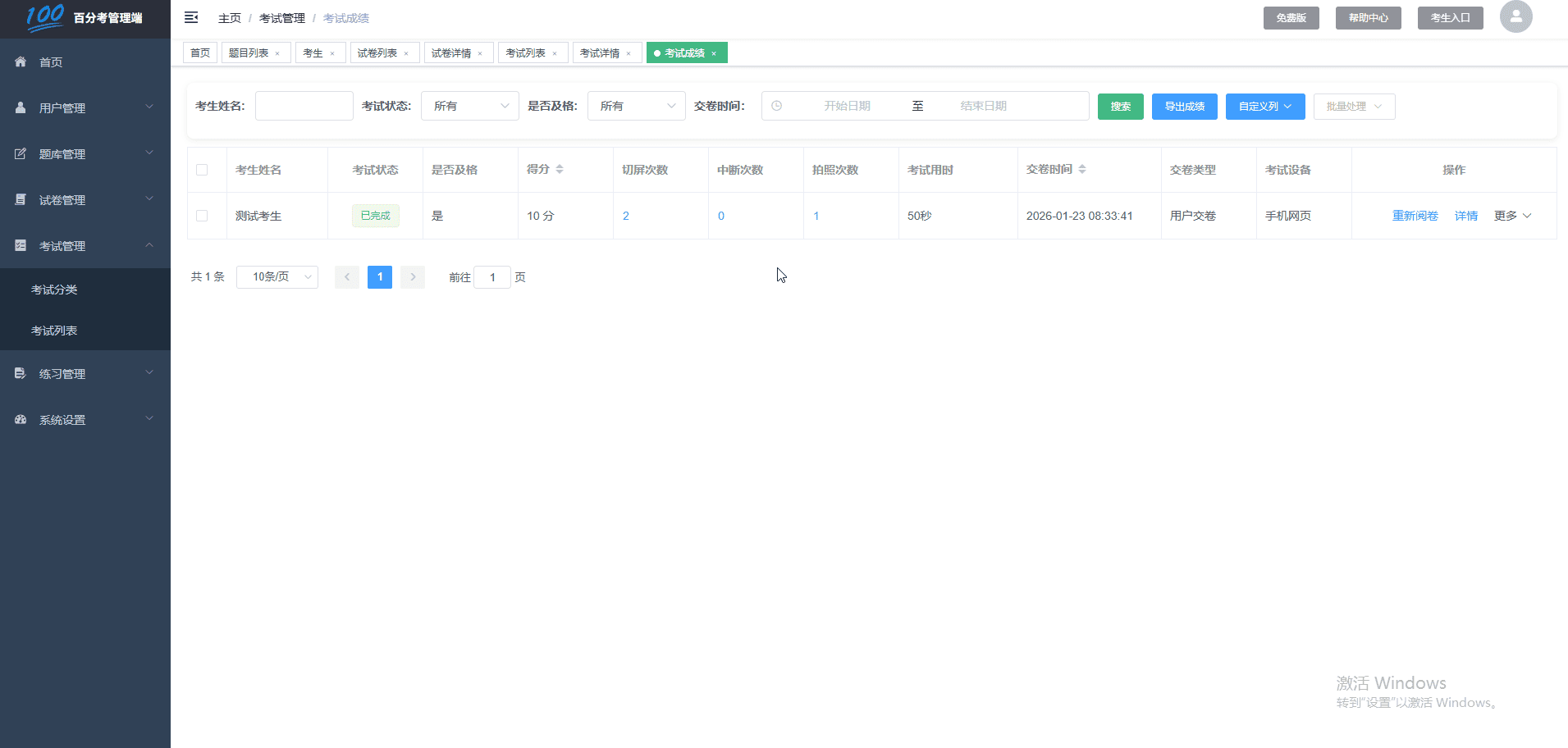Click the 考生姓名 input field
Image resolution: width=1568 pixels, height=748 pixels.
pos(304,106)
